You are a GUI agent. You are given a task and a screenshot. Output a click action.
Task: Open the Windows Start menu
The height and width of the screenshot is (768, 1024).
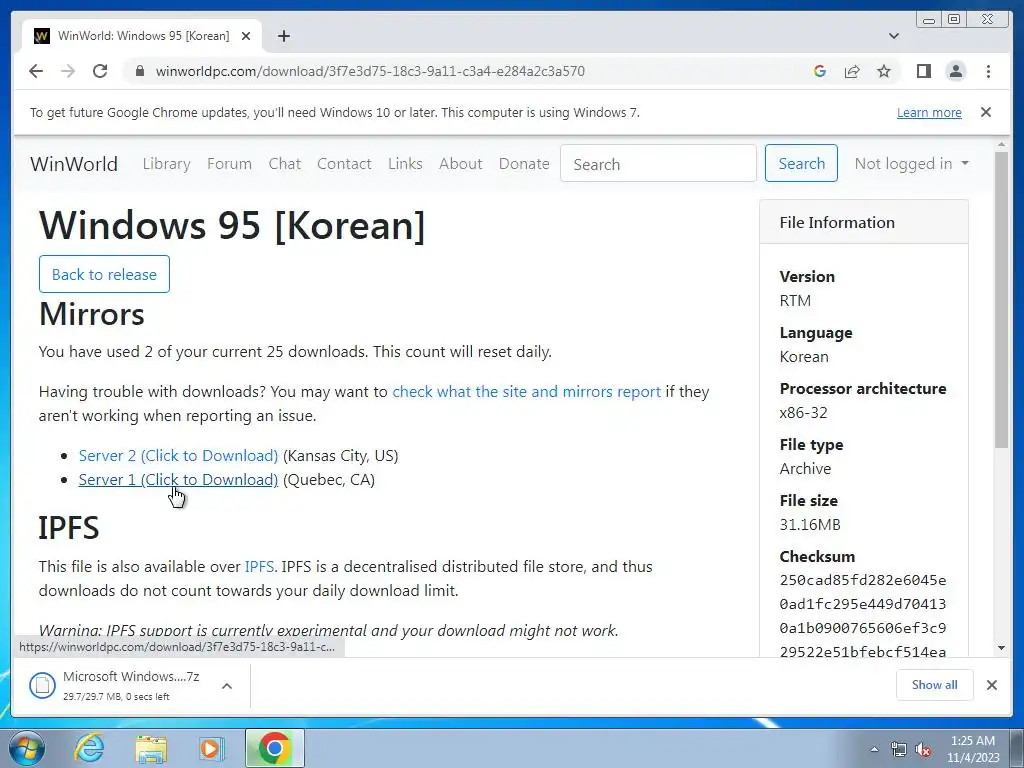[x=27, y=748]
